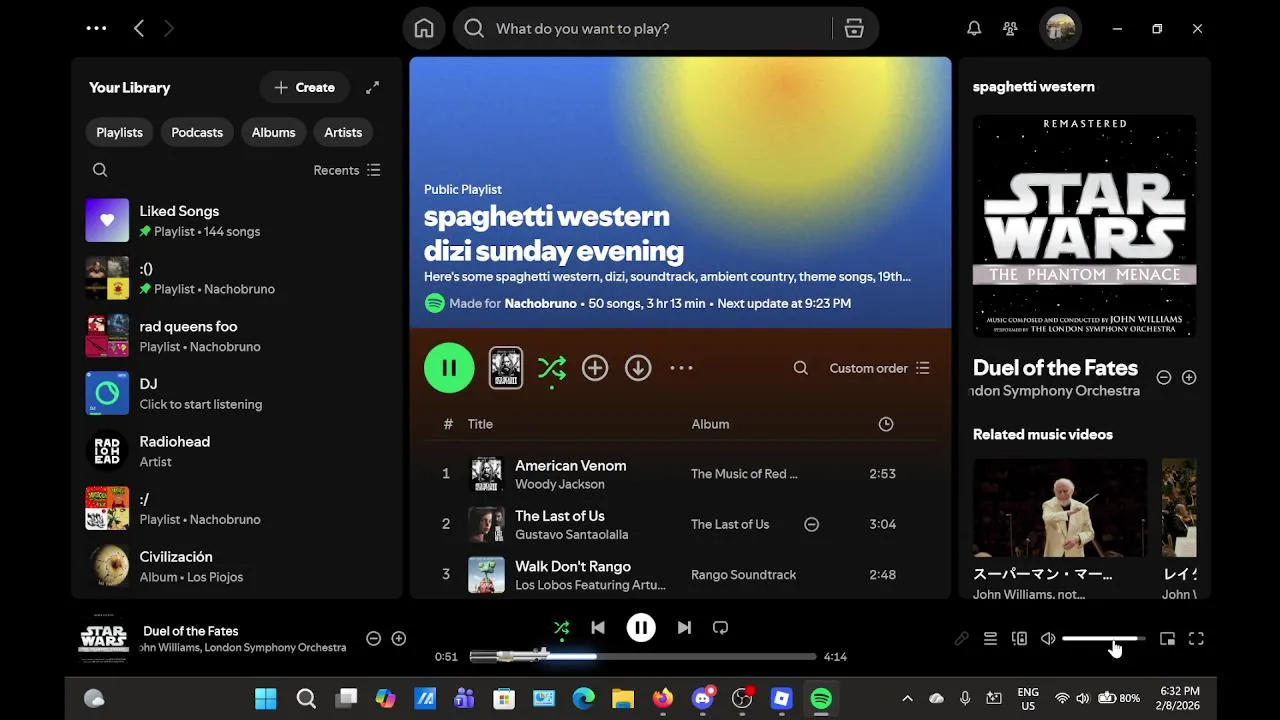Show hidden system tray icons
Image resolution: width=1280 pixels, height=720 pixels.
click(907, 698)
